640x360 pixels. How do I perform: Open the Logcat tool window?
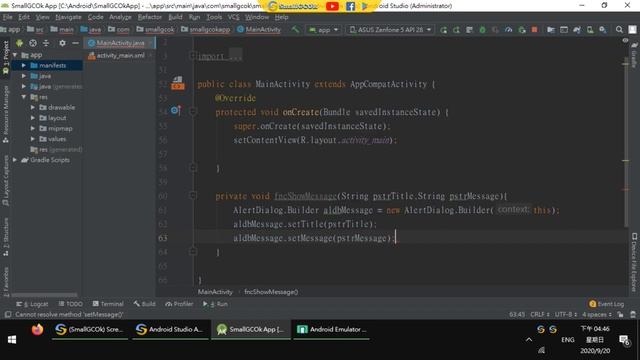(32, 304)
